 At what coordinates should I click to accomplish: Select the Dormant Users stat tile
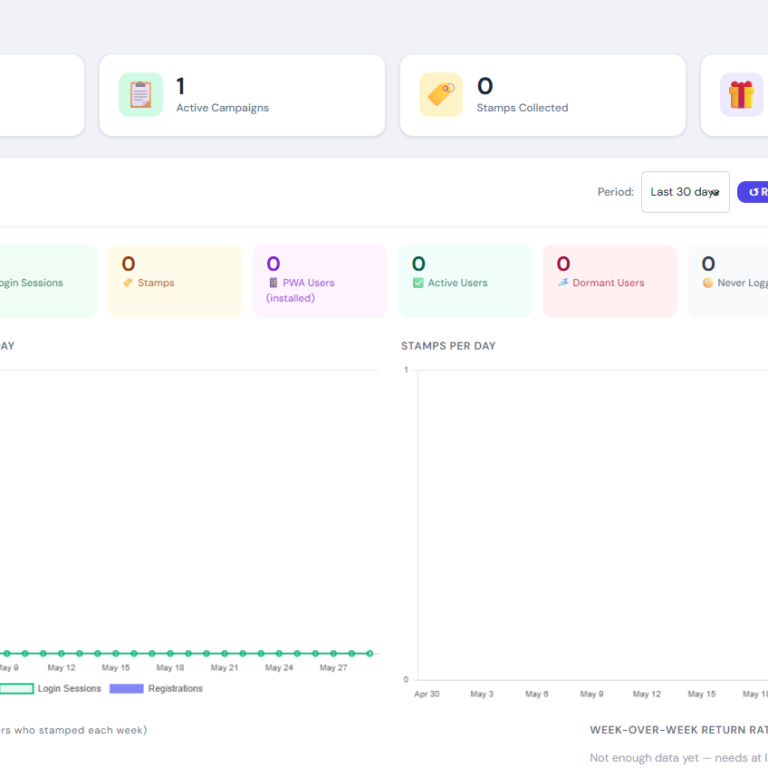(610, 281)
